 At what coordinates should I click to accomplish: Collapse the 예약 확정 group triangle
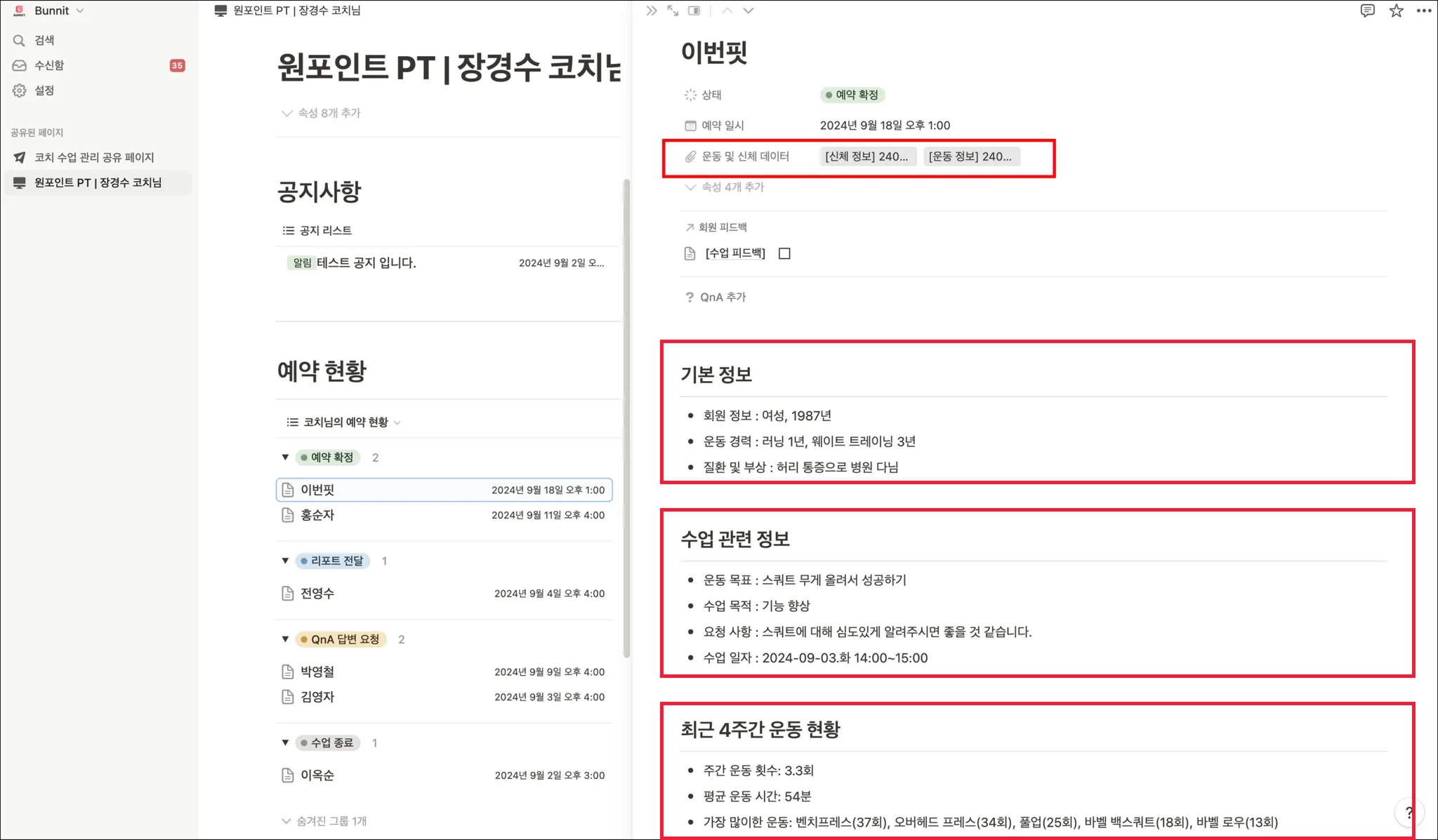tap(285, 458)
